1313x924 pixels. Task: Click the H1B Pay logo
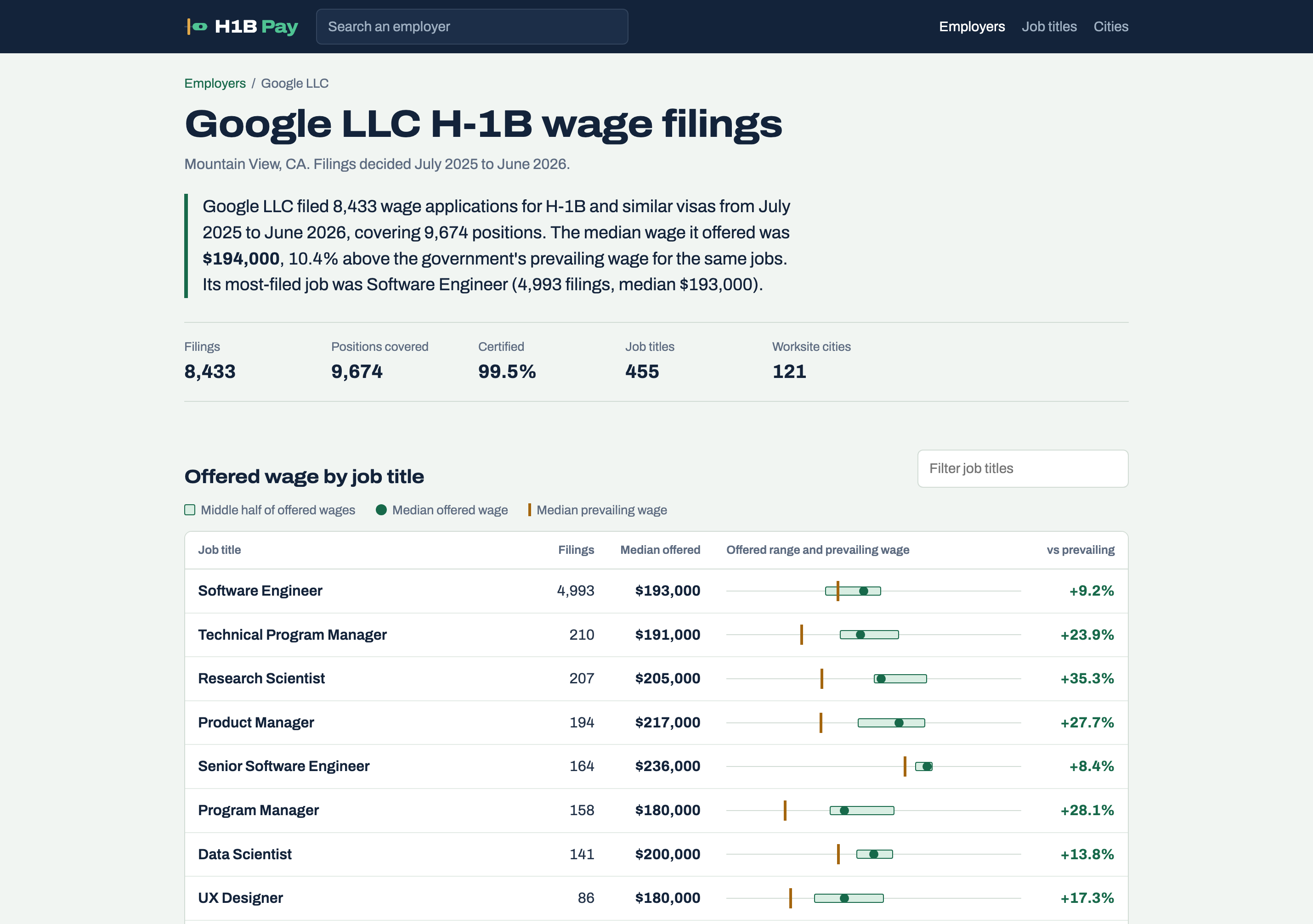[x=242, y=27]
